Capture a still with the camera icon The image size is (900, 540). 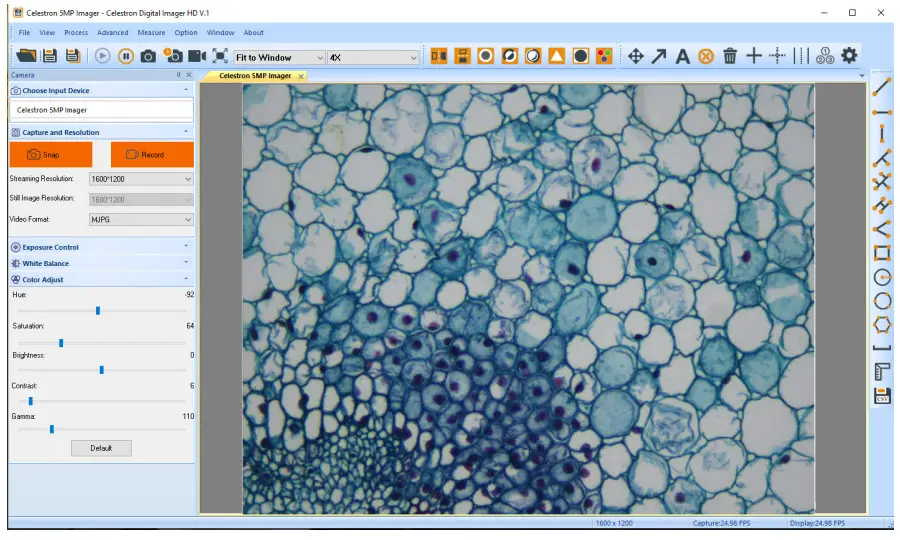[148, 56]
